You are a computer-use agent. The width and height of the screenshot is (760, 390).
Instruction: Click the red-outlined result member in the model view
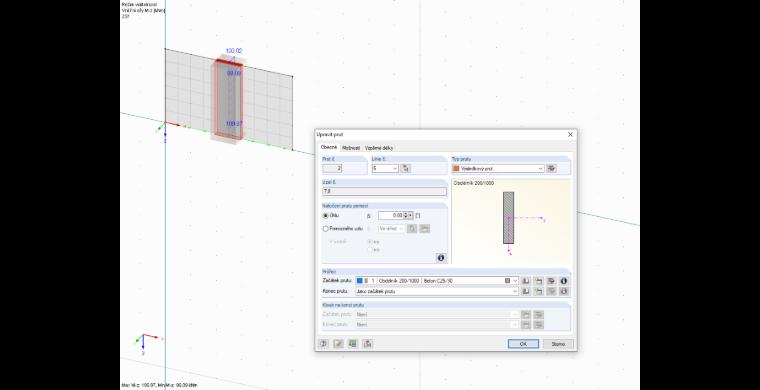point(229,99)
